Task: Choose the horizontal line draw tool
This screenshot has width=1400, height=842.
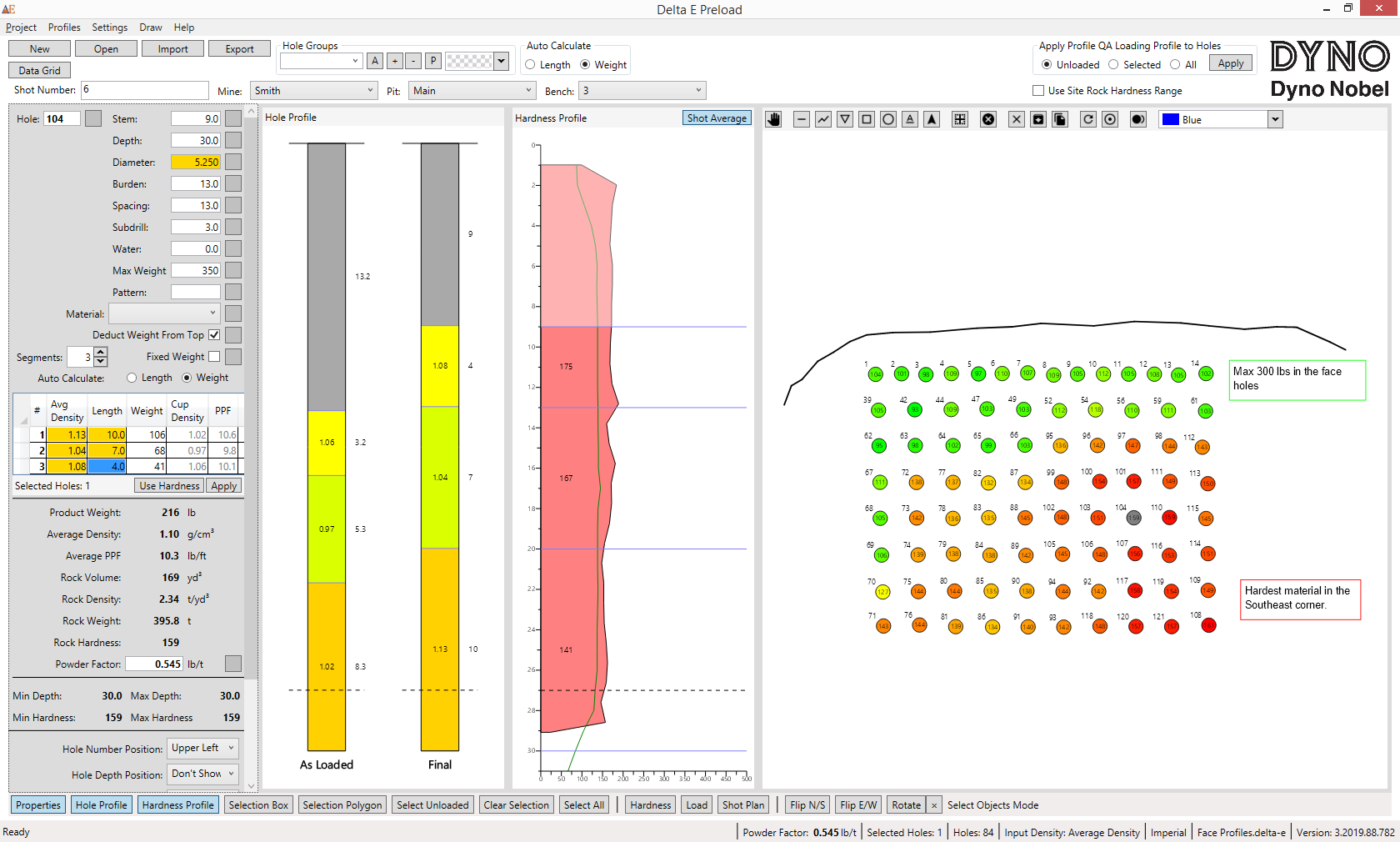Action: coord(801,119)
